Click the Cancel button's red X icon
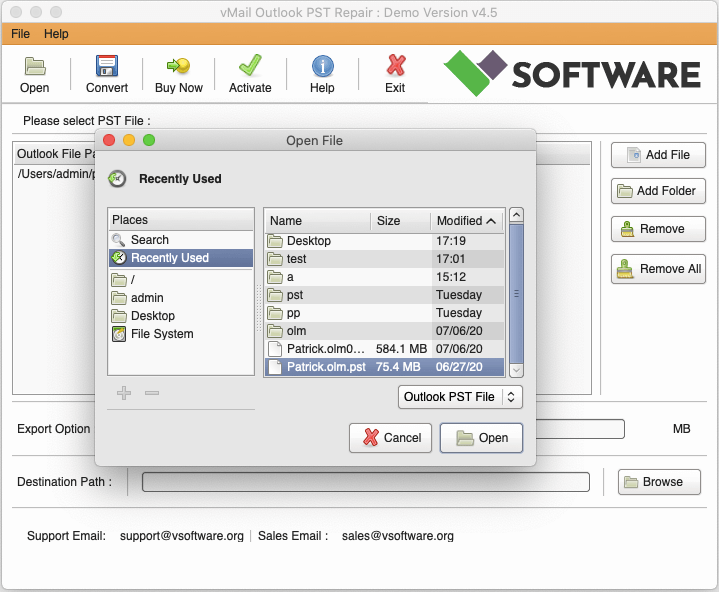The image size is (719, 592). [x=371, y=437]
